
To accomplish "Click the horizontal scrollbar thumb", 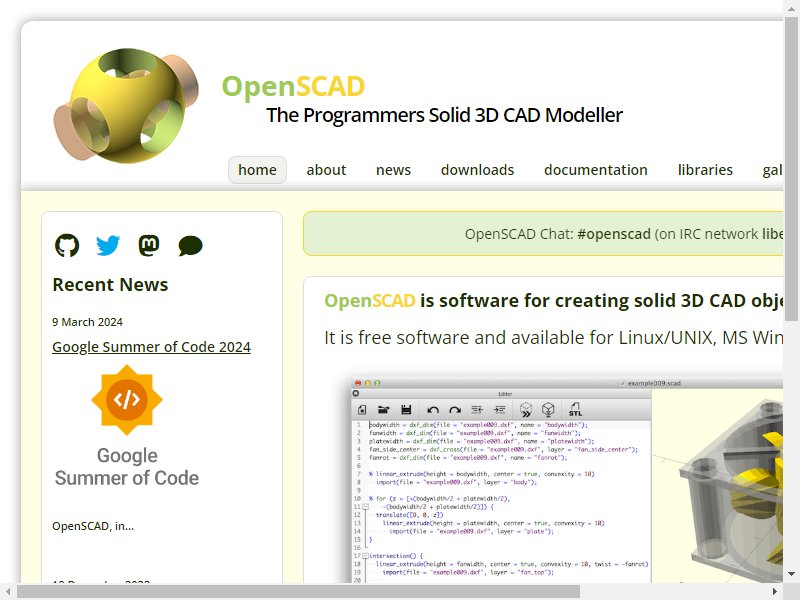I will pos(298,591).
